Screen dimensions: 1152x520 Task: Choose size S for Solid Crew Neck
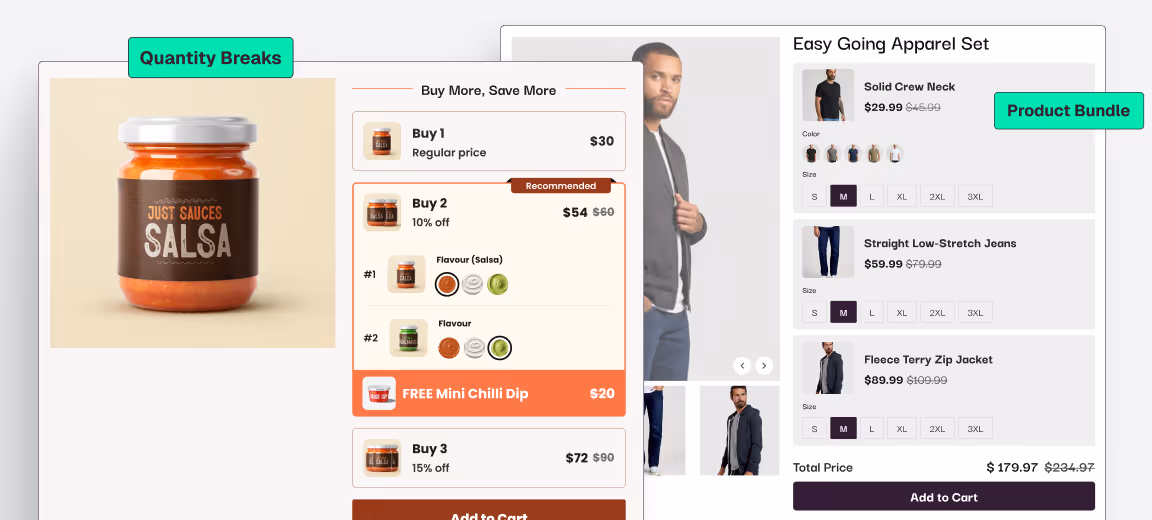coord(814,196)
